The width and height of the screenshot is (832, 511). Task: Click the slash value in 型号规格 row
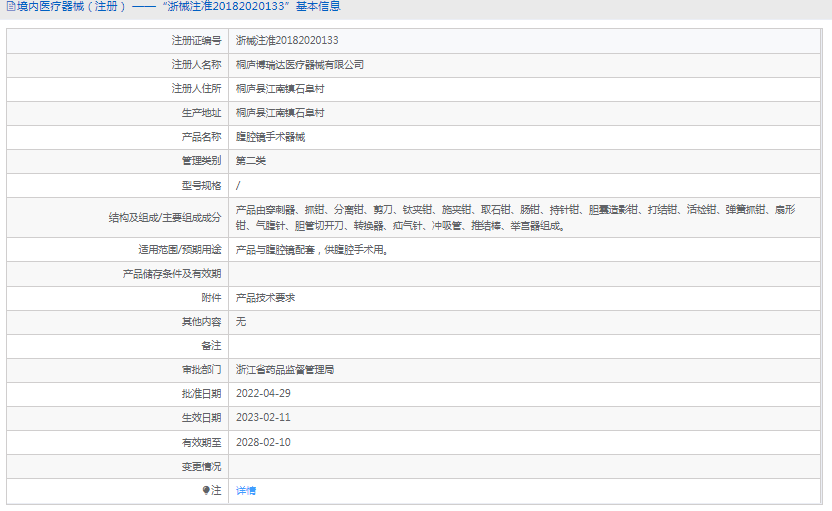[x=238, y=185]
